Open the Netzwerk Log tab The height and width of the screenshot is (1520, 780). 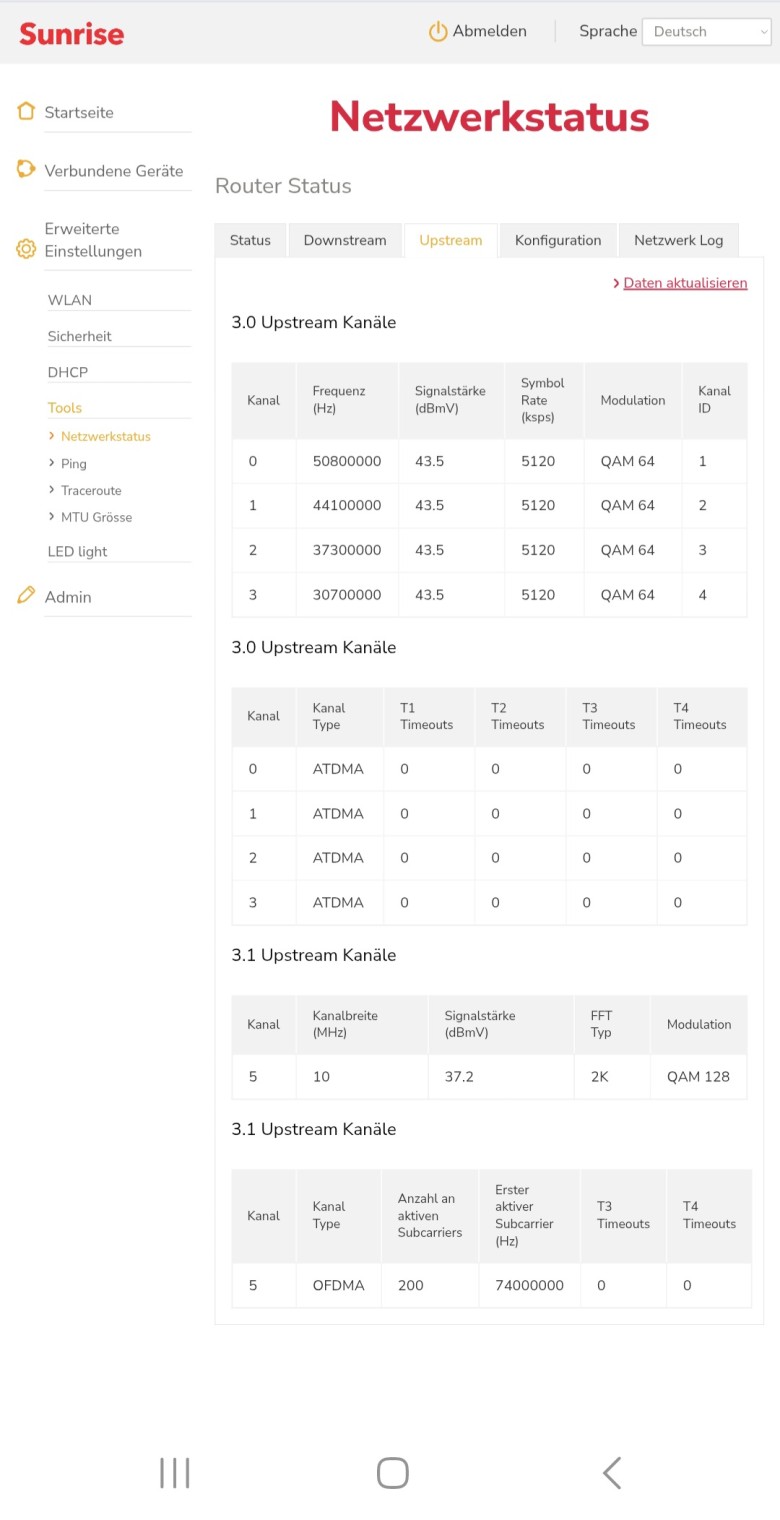pyautogui.click(x=678, y=240)
